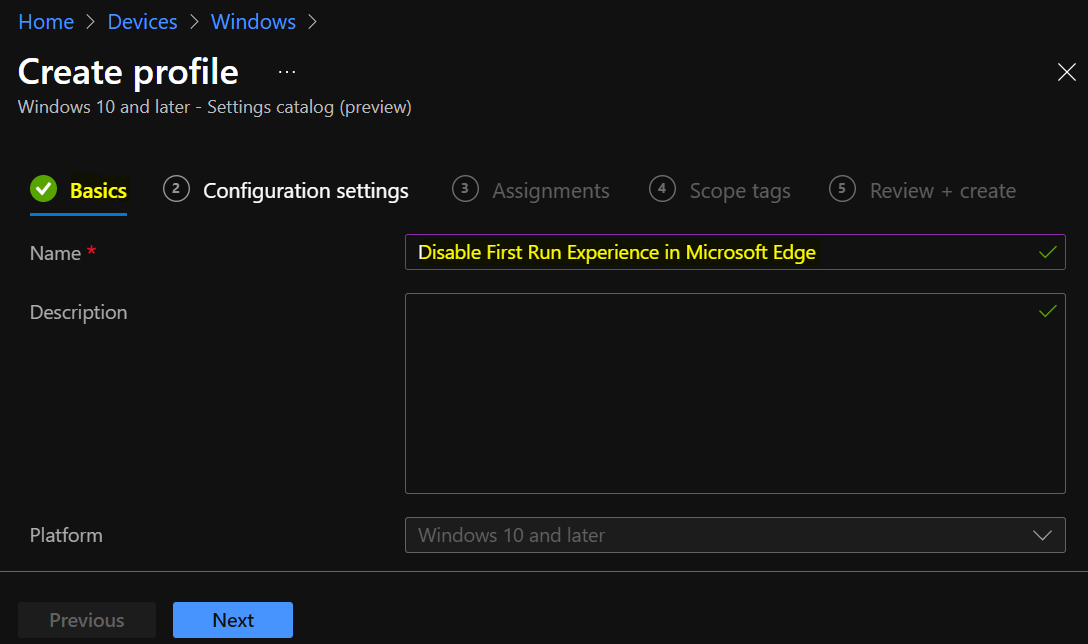Expand the Windows 10 and later selector

tap(735, 535)
